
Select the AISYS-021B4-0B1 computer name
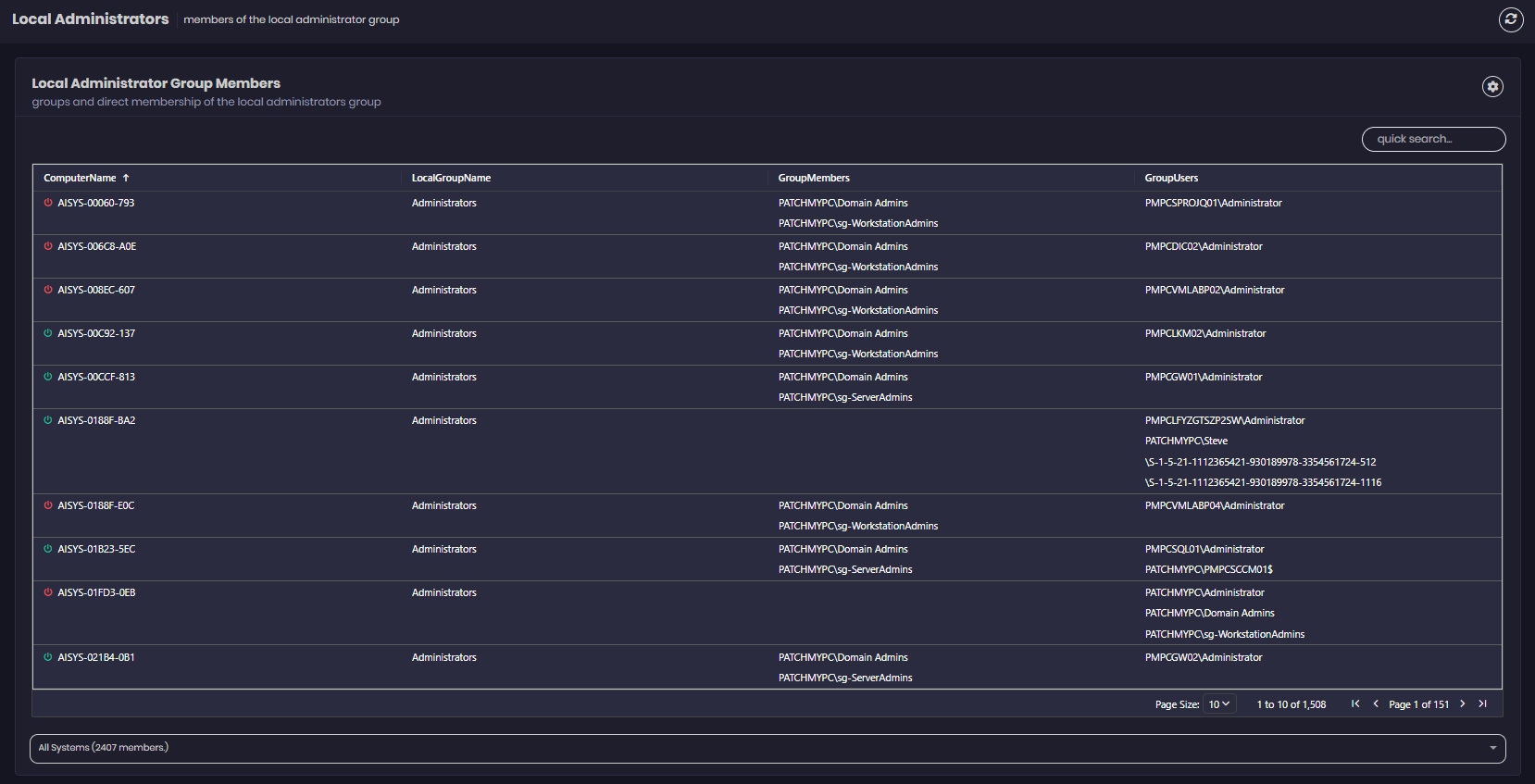96,657
